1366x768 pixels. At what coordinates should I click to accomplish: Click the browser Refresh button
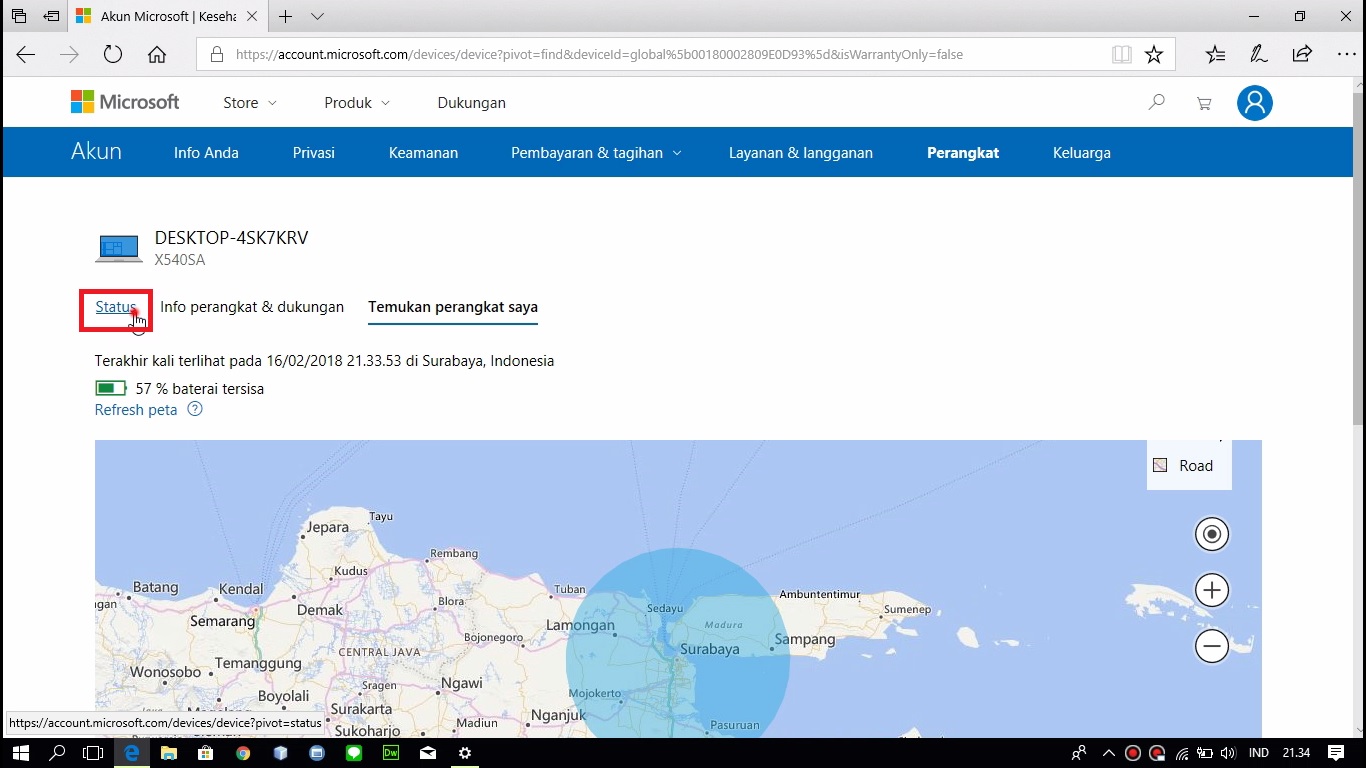coord(112,55)
